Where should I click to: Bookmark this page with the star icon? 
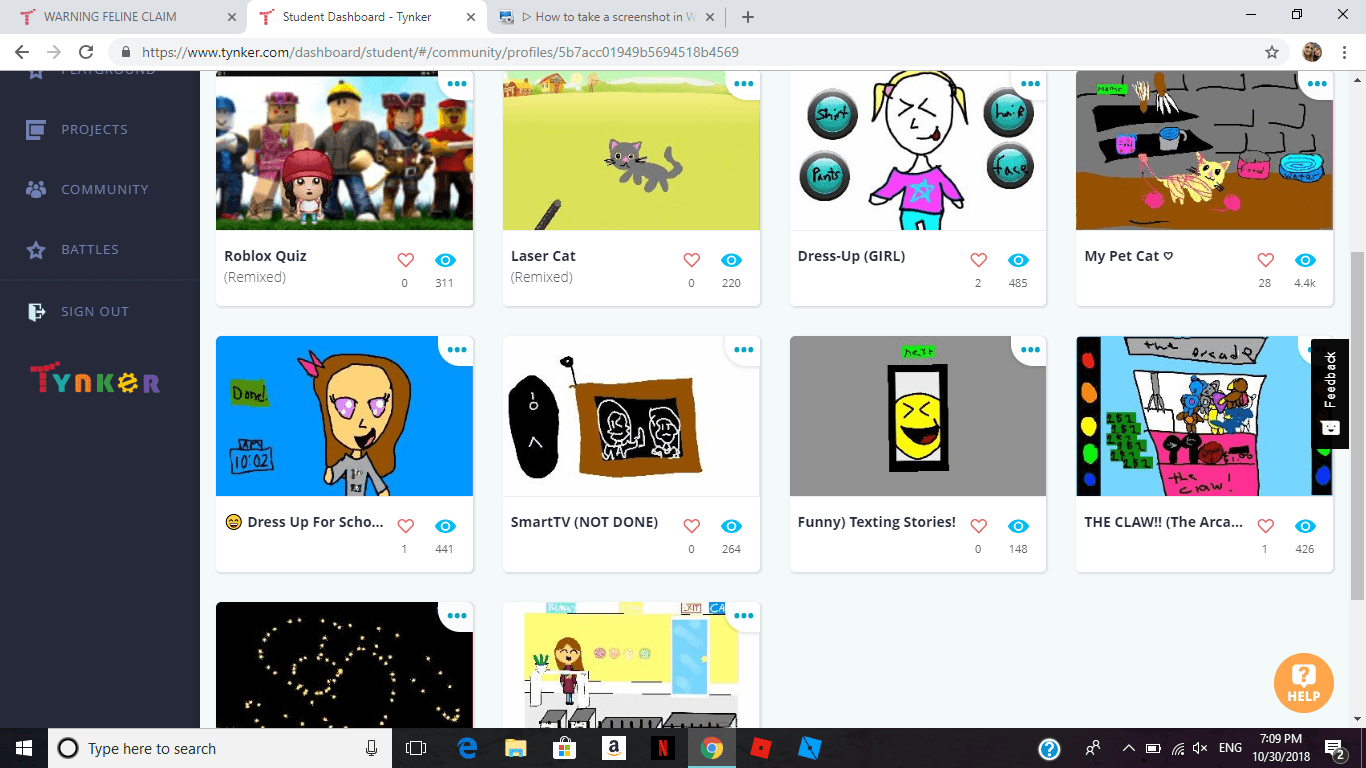pos(1272,52)
